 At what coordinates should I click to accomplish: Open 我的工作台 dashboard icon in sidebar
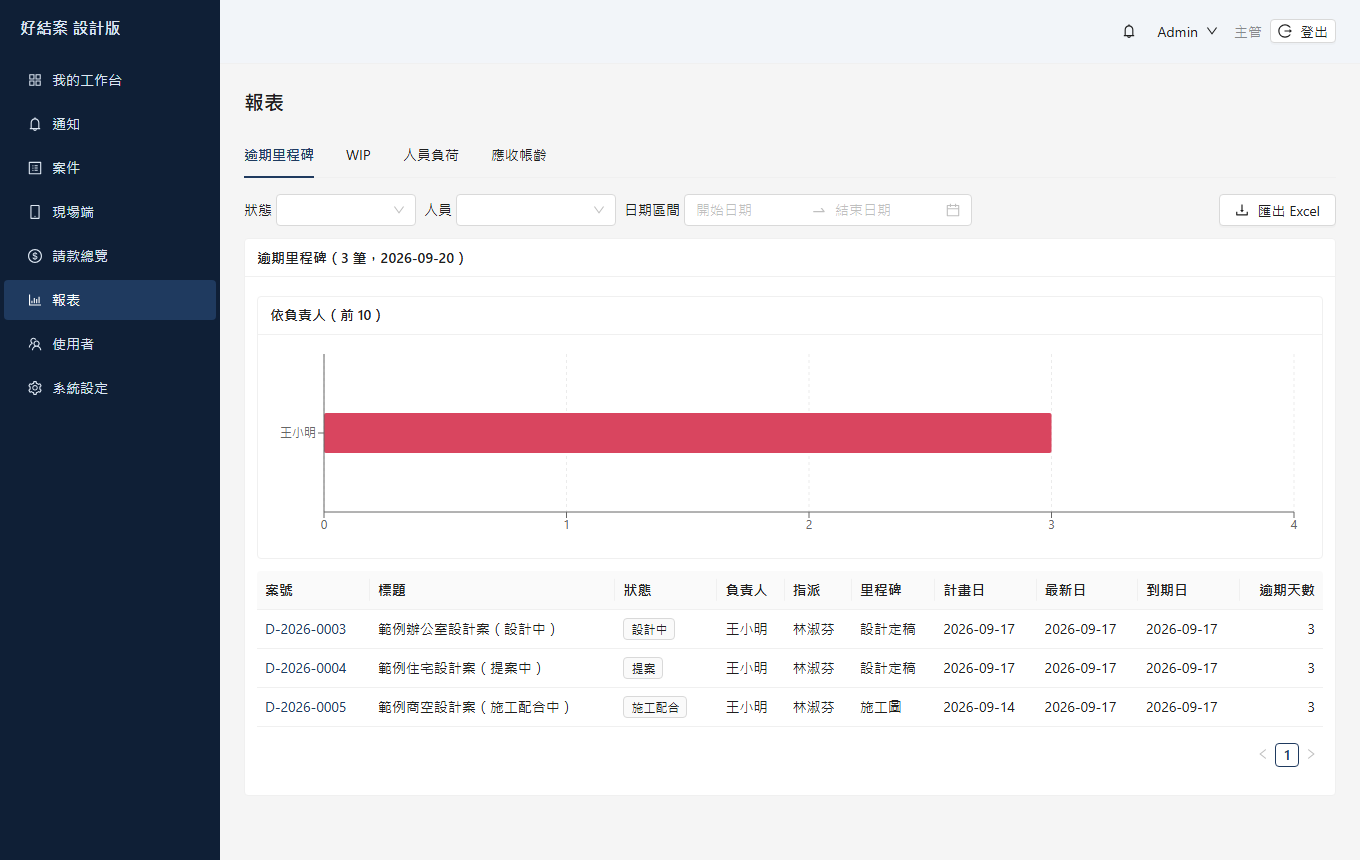(x=35, y=80)
